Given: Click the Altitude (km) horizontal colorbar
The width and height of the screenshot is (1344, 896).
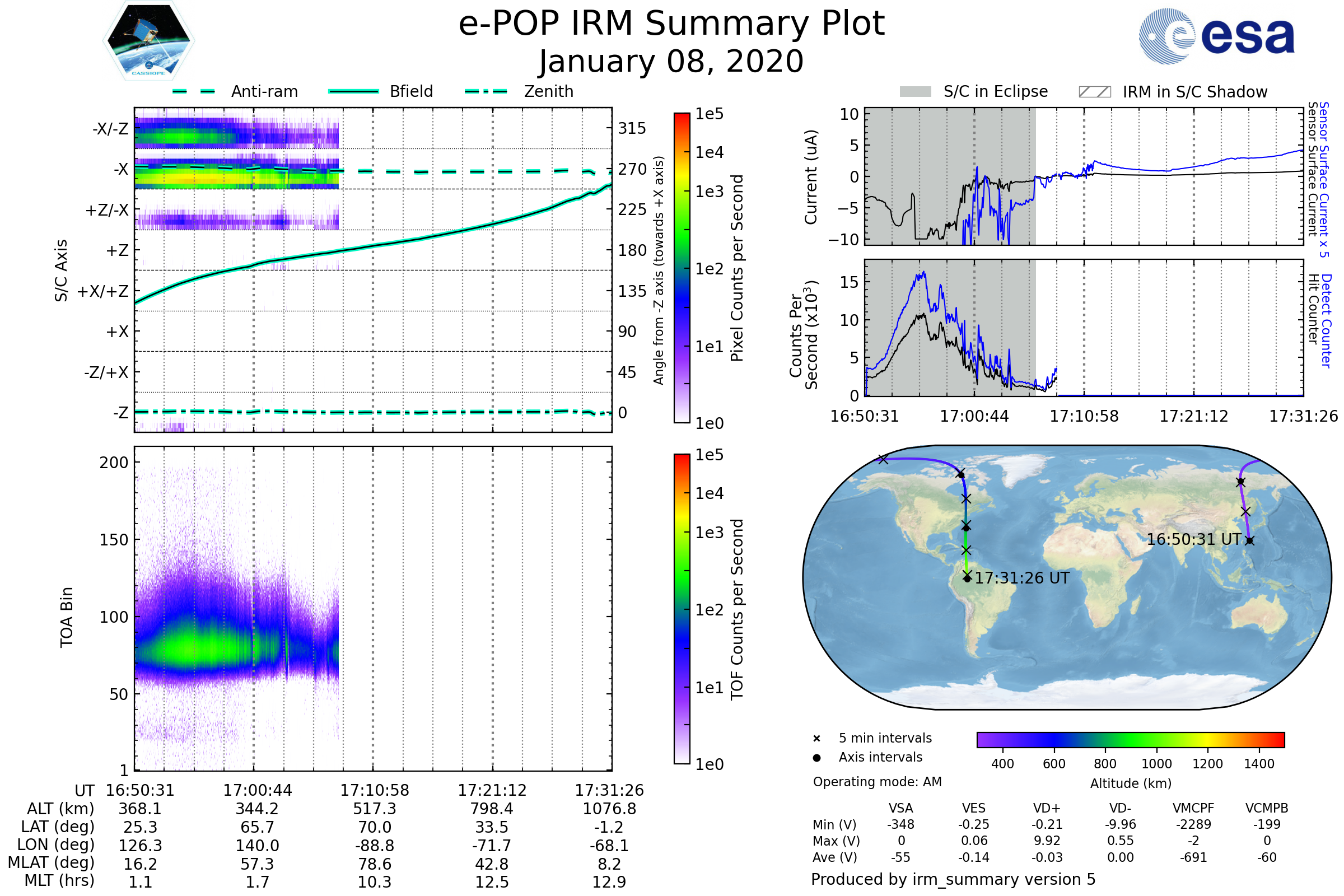Looking at the screenshot, I should click(1130, 739).
